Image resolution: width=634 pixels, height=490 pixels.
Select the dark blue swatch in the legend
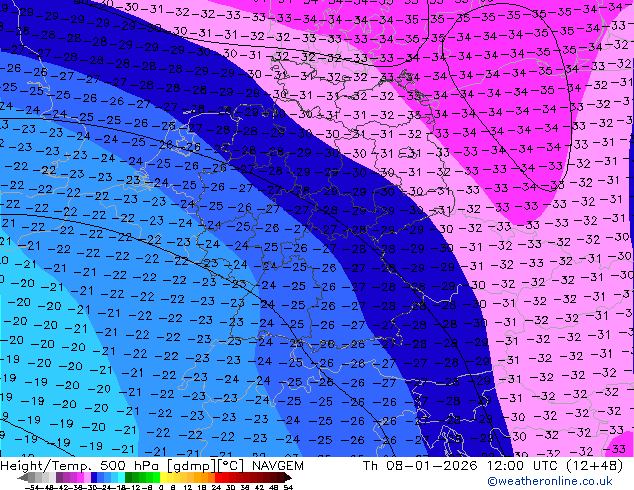click(94, 478)
